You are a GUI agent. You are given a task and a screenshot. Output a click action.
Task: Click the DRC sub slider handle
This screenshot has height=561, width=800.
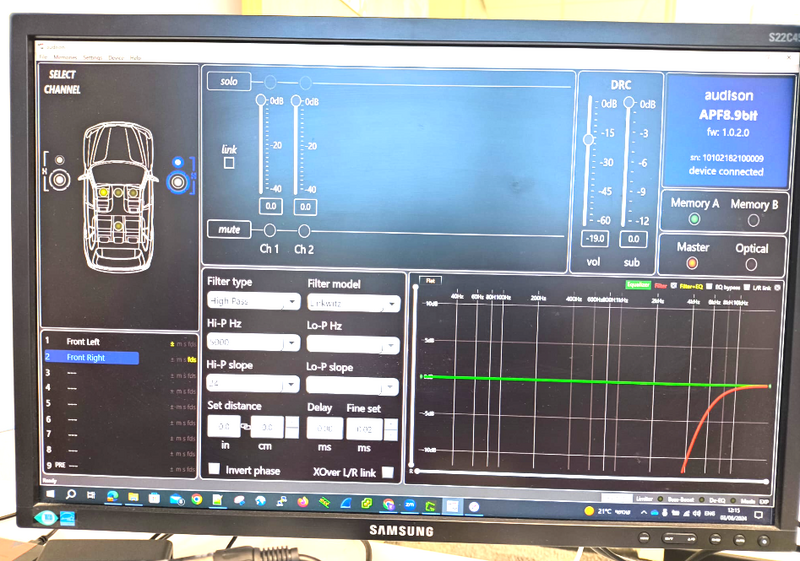click(x=629, y=103)
